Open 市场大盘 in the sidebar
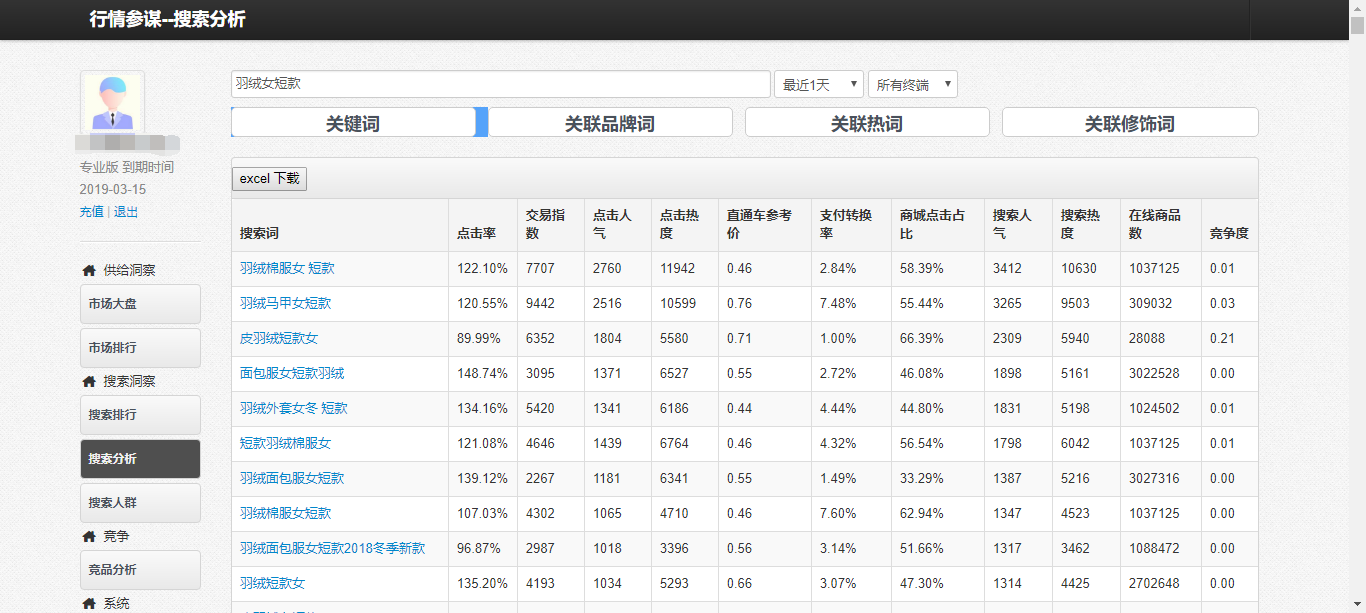1366x613 pixels. point(140,304)
